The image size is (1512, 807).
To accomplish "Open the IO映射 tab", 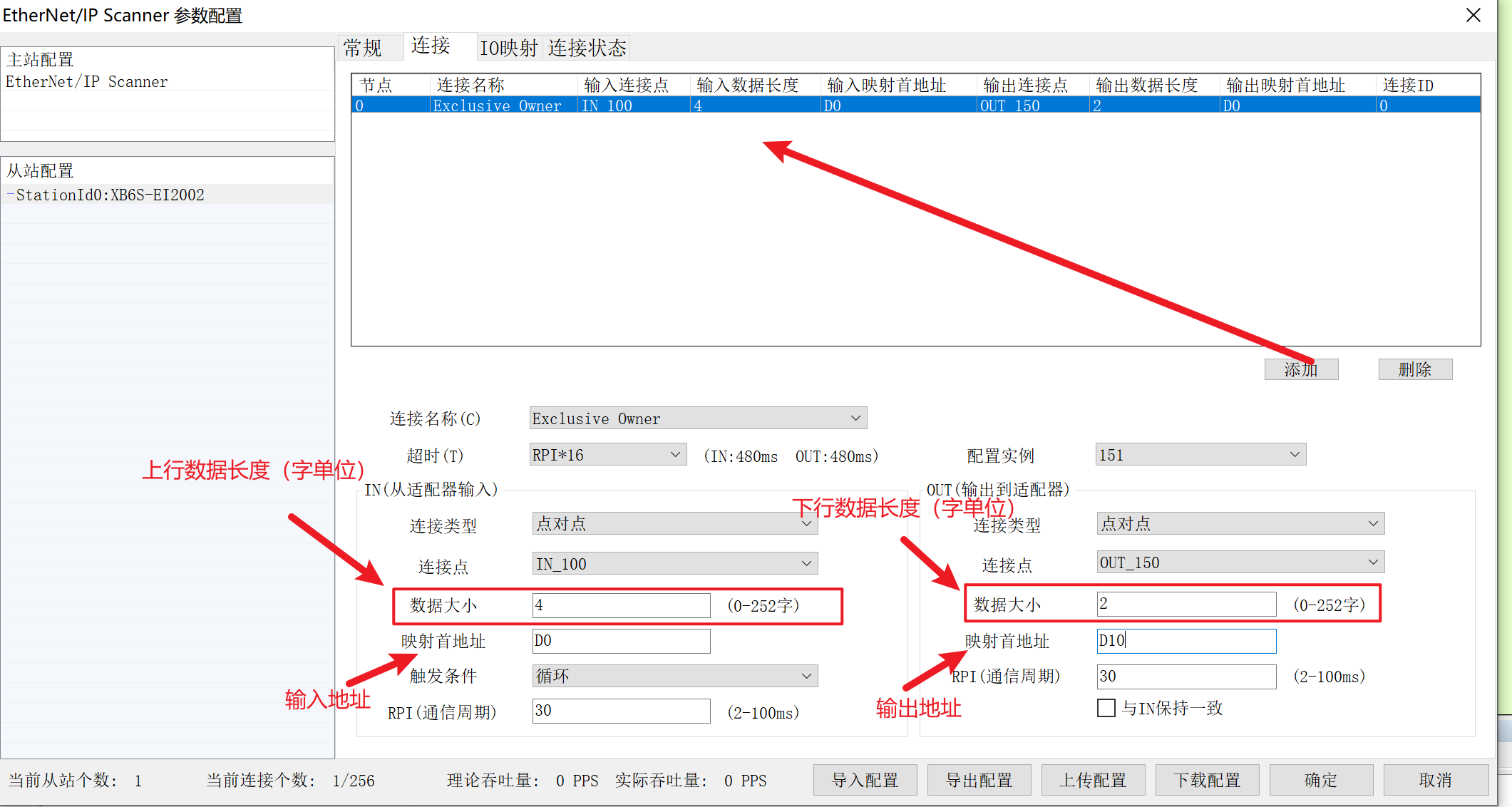I will click(509, 48).
